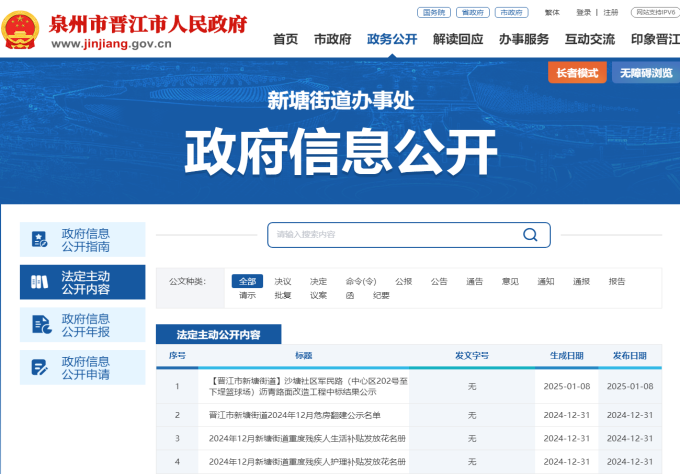Click the 国务院 quick link button
Image resolution: width=680 pixels, height=474 pixels.
[x=433, y=12]
